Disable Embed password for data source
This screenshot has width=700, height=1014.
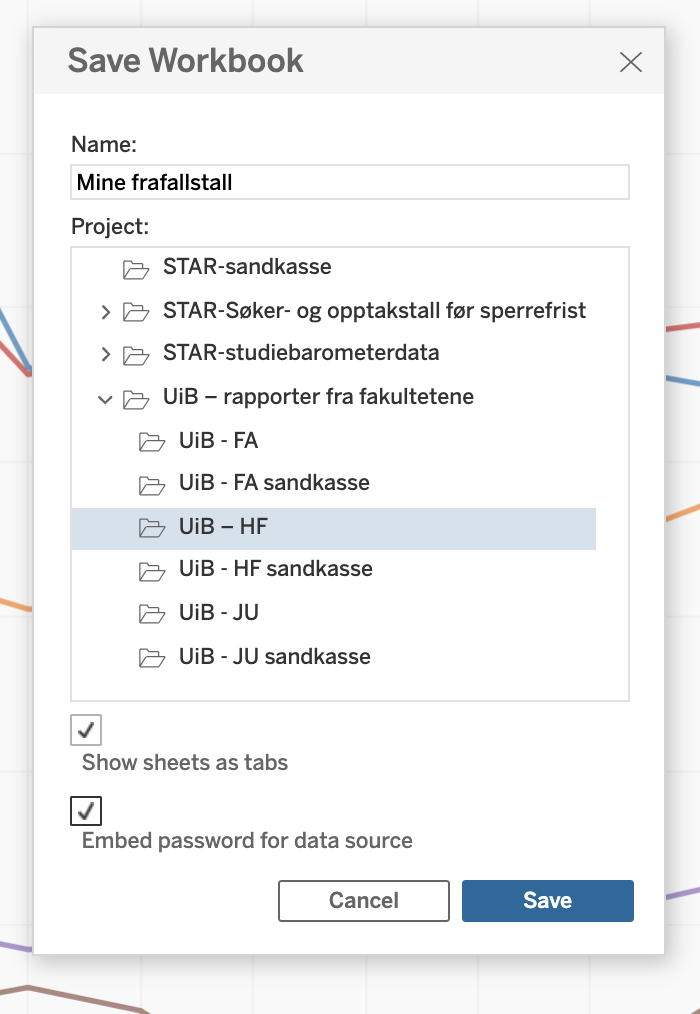click(x=86, y=810)
